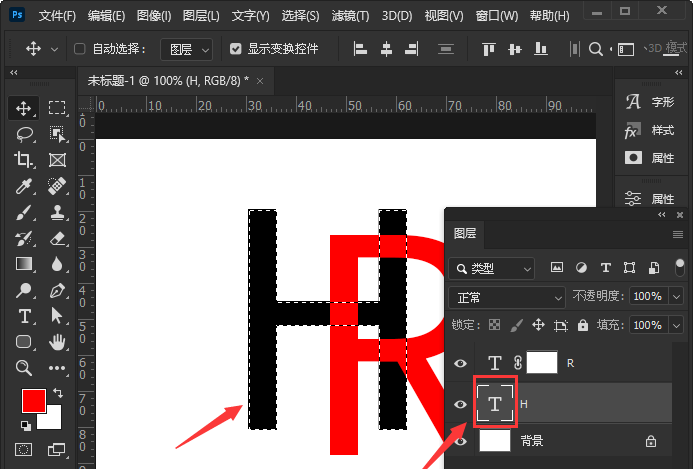
Task: Change screen mode button
Action: (57, 450)
